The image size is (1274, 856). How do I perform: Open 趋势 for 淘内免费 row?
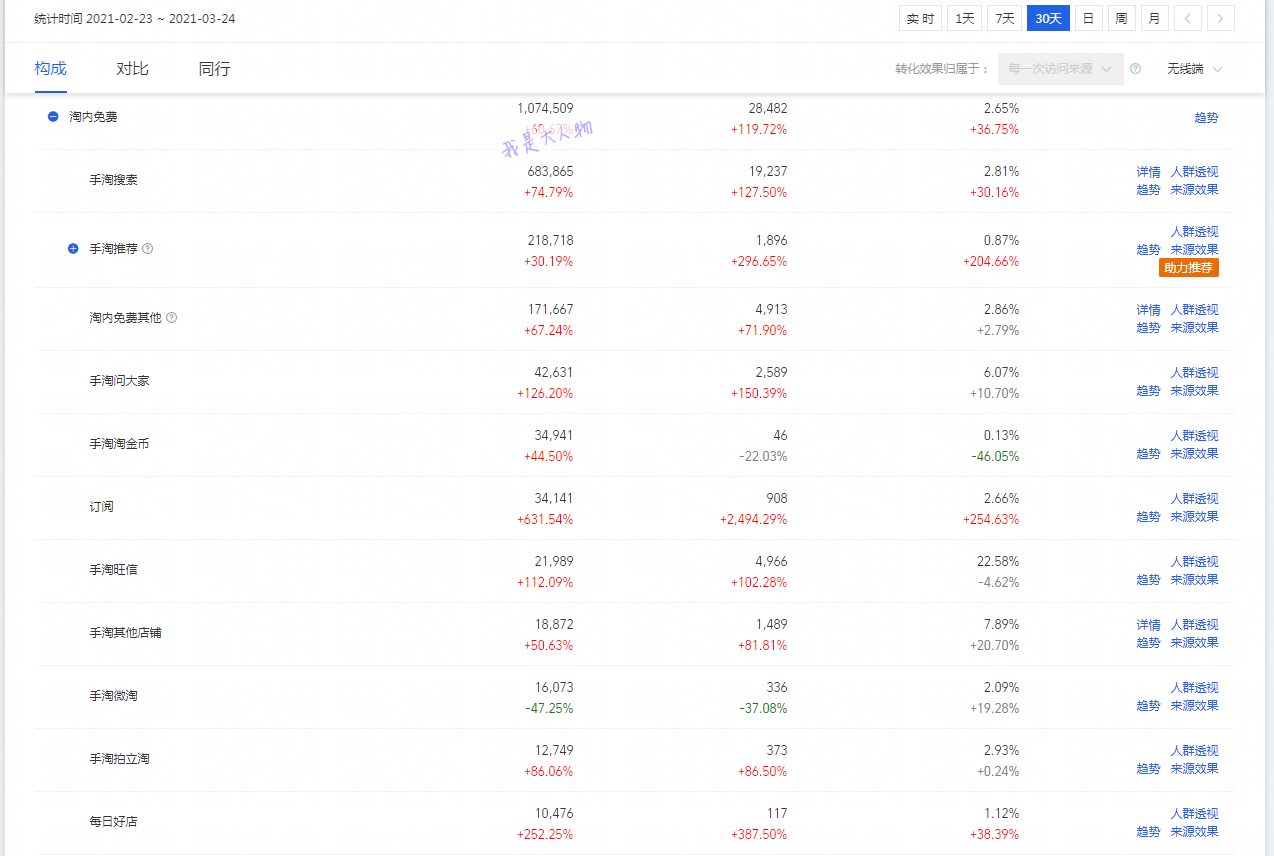tap(1206, 118)
